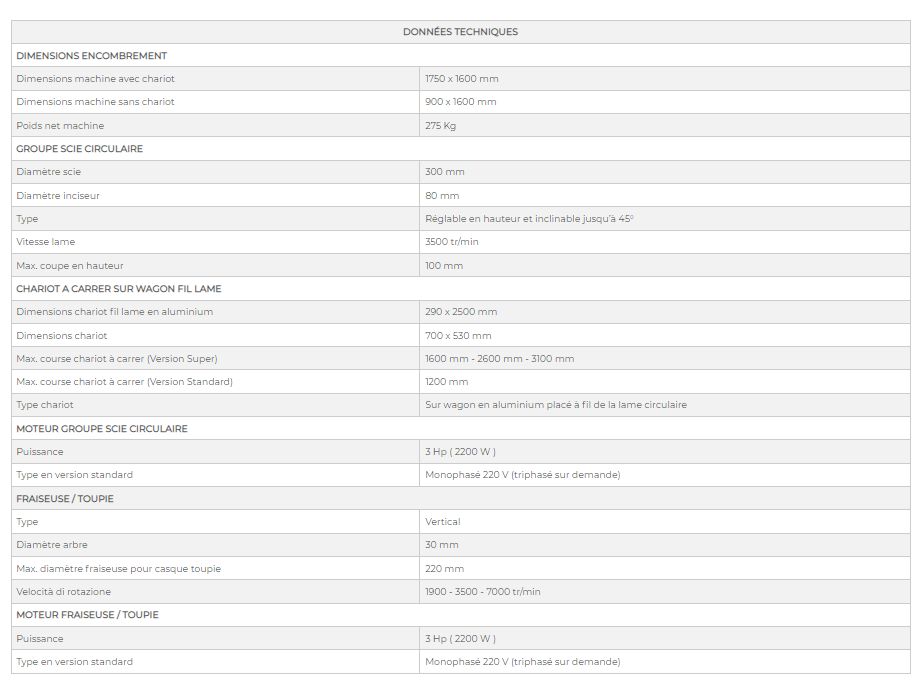Select the 1600 mm - 2600 mm - 3100 mm cell
This screenshot has width=919, height=681.
click(499, 359)
